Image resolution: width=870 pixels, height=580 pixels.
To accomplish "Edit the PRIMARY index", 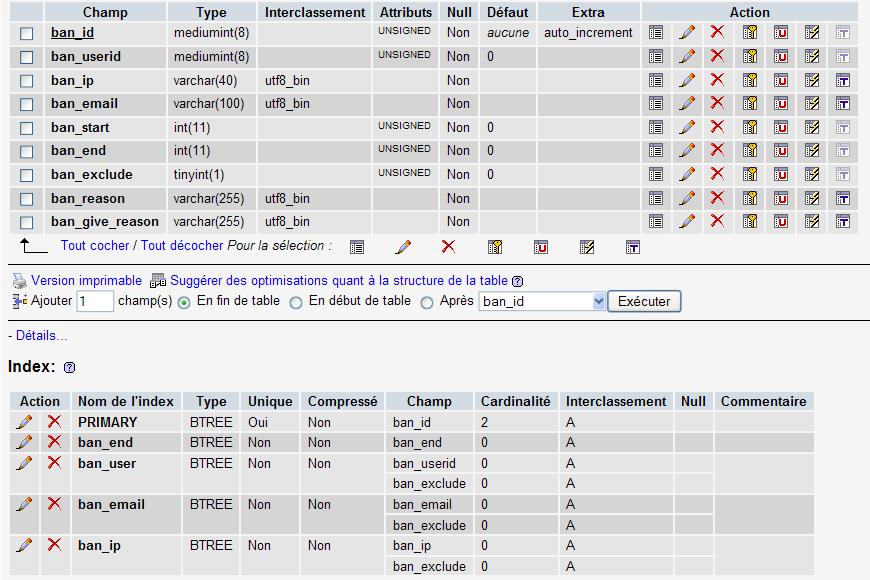I will click(24, 422).
